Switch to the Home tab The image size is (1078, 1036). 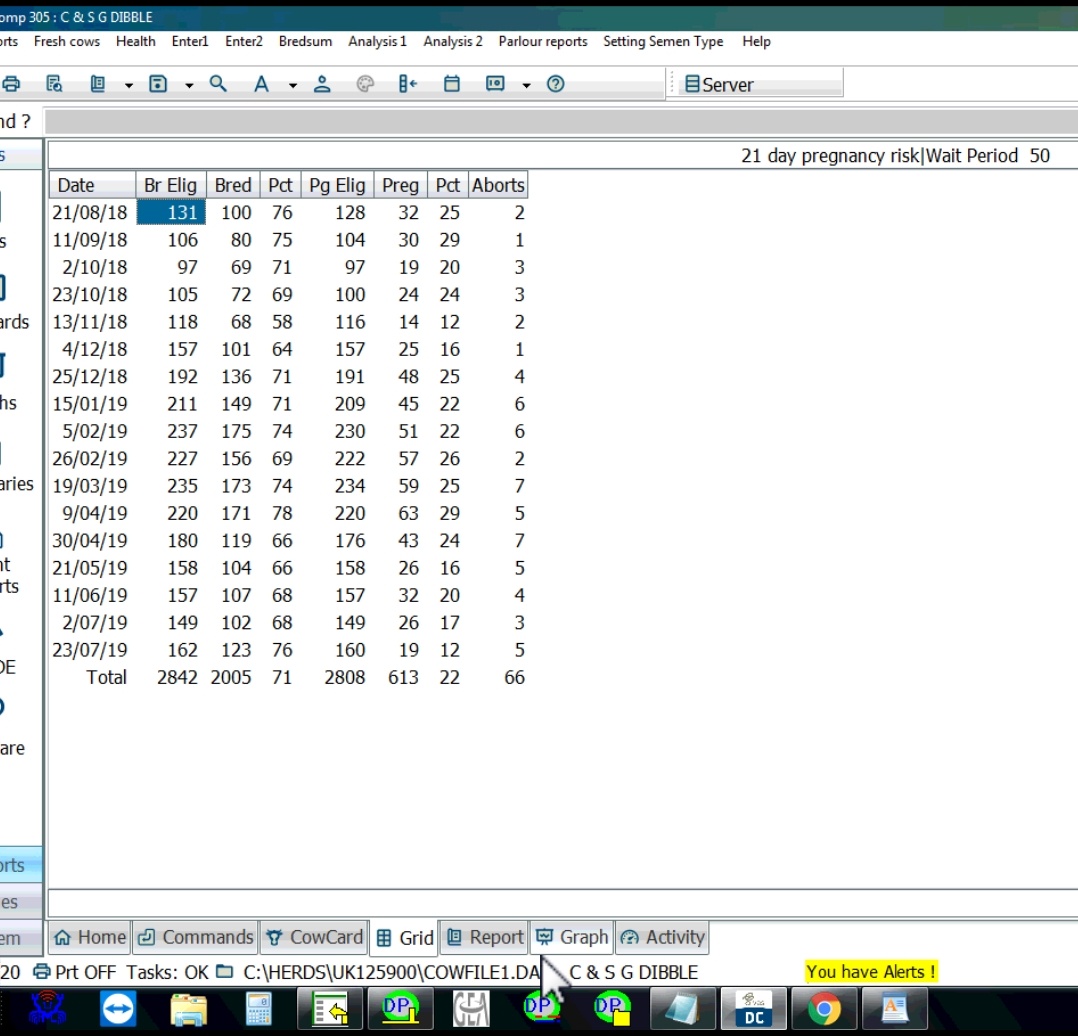click(90, 937)
